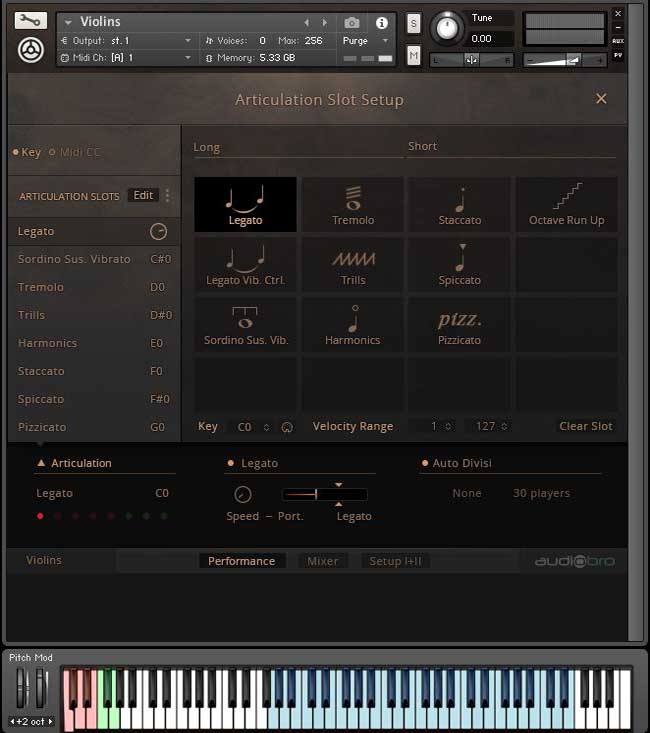Open the Purge dropdown menu
Screen dimensions: 650x733
(385, 41)
